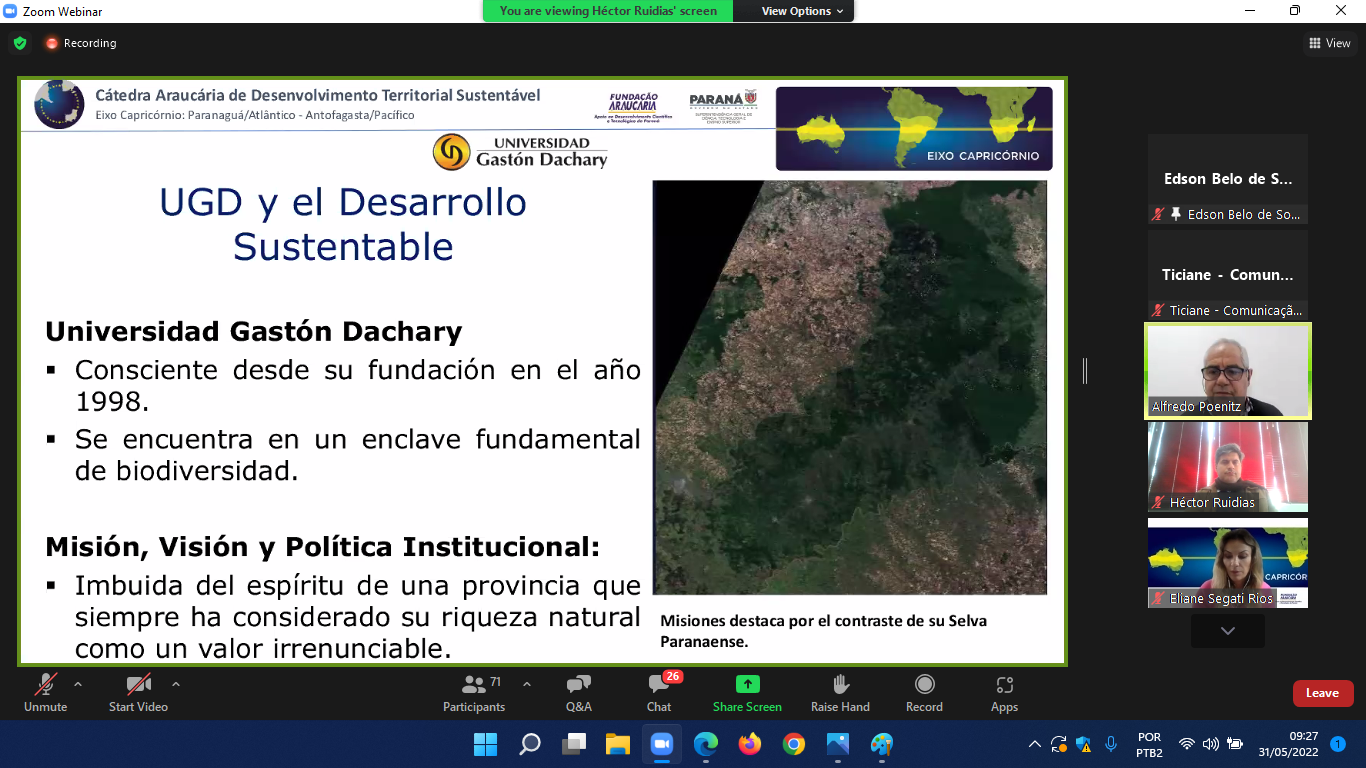Open Task View on taskbar

574,744
